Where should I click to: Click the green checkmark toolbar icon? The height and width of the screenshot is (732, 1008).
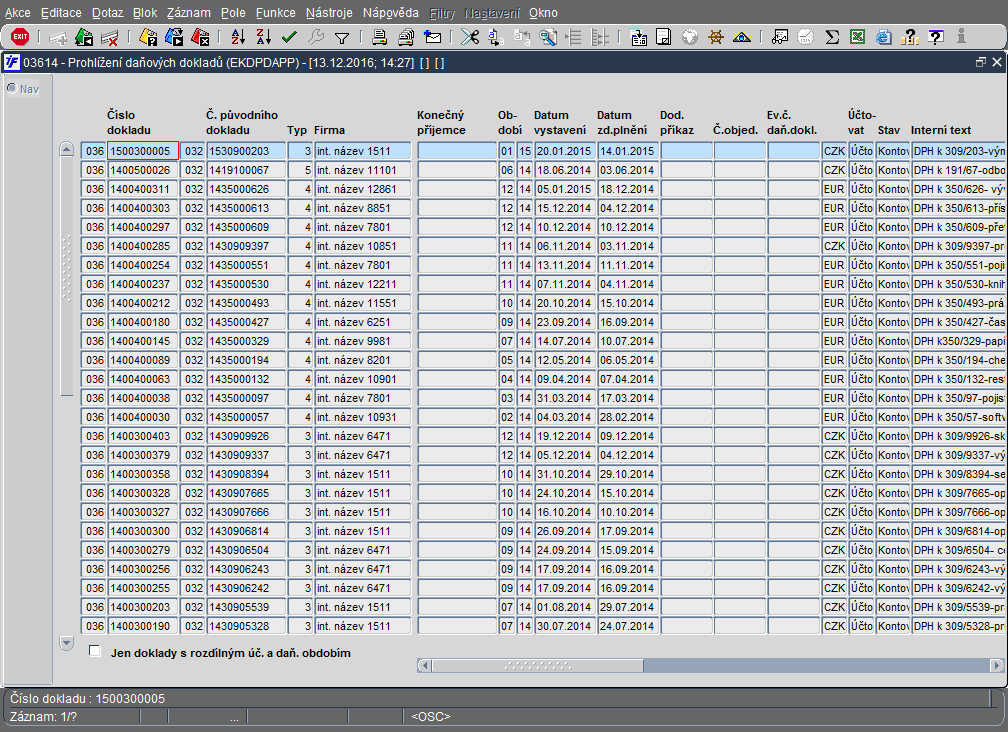coord(290,37)
